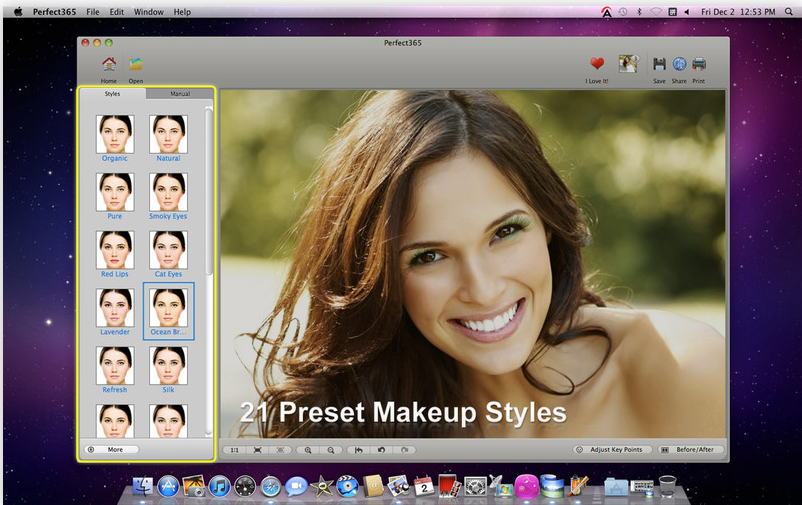This screenshot has width=802, height=505.
Task: Click the Fri Dec 2 12:53 PM clock
Action: (738, 12)
